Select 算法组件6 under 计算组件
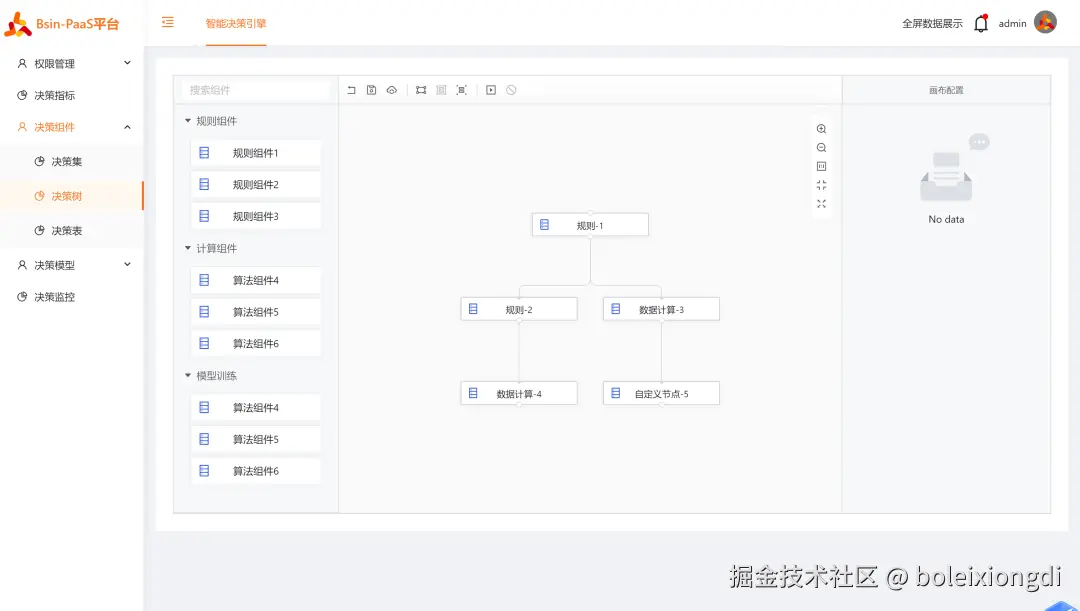The image size is (1080, 611). coord(256,344)
